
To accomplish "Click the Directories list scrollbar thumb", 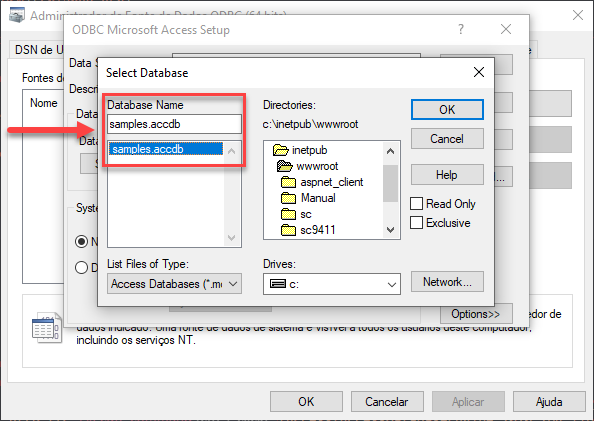I will tap(390, 183).
